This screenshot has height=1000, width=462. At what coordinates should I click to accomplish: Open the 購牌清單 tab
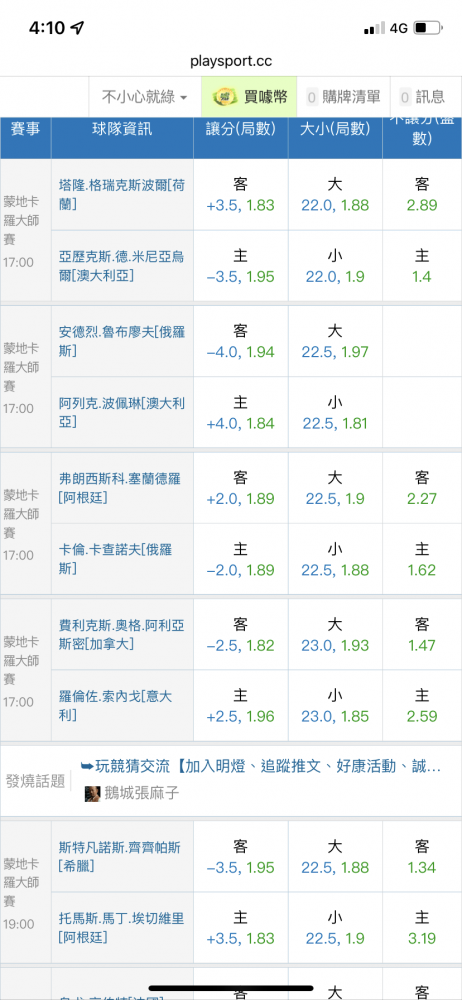pos(343,97)
